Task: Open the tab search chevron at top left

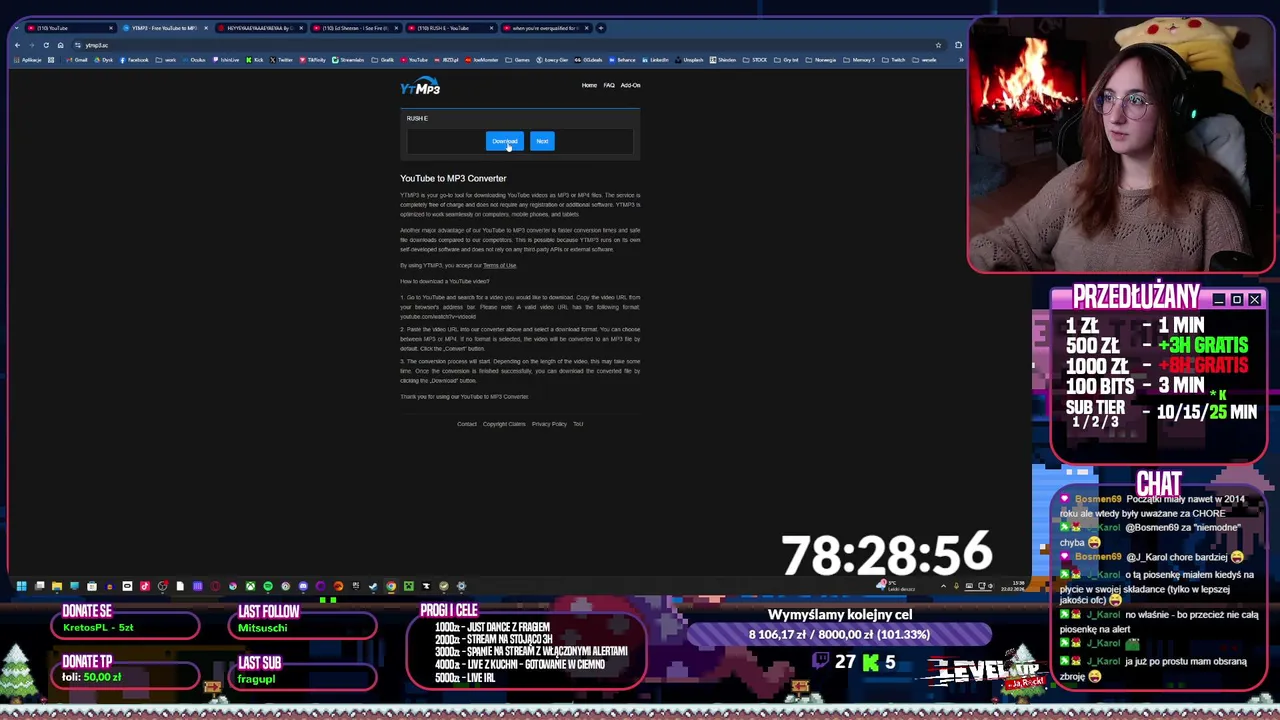Action: tap(17, 28)
